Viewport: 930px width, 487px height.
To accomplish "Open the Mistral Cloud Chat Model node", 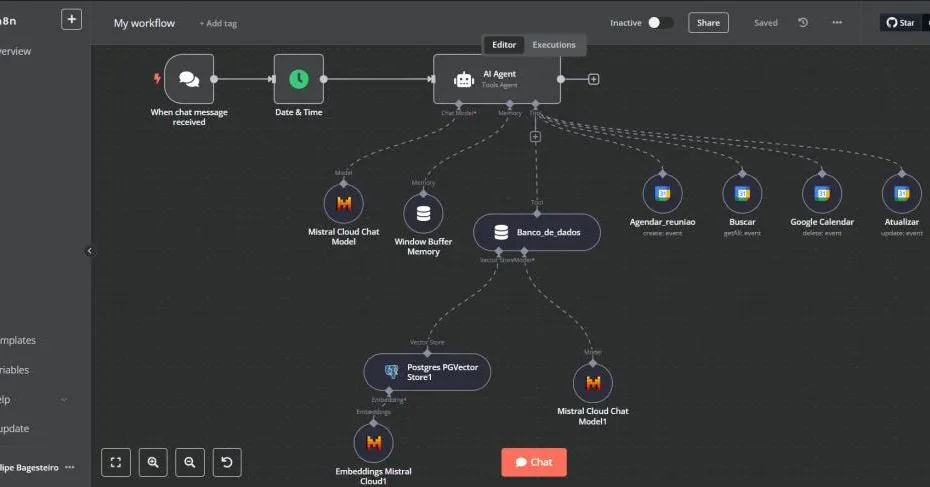I will (x=343, y=204).
